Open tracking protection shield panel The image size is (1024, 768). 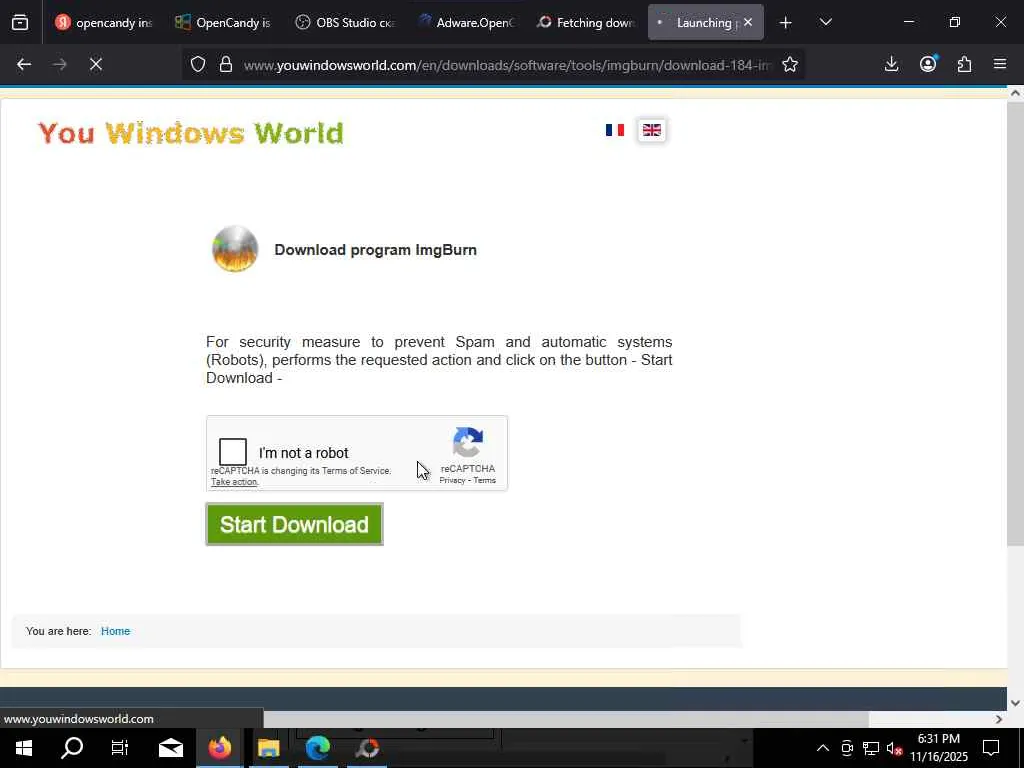pos(198,65)
